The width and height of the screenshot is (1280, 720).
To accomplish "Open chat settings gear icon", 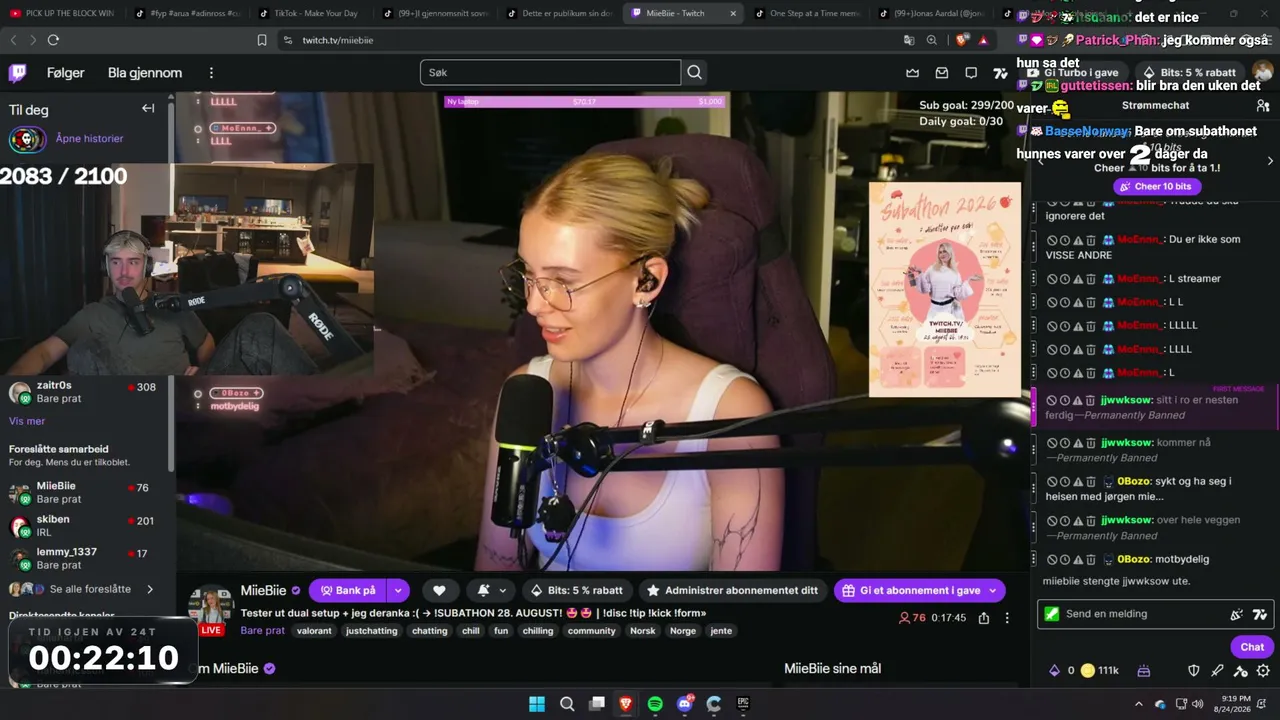I will click(1263, 671).
